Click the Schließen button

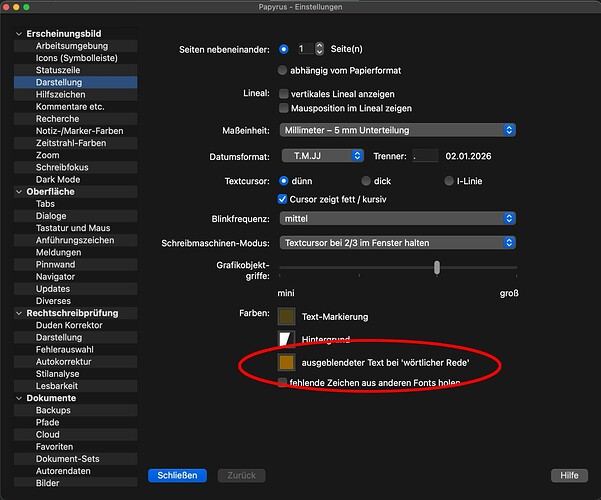177,475
